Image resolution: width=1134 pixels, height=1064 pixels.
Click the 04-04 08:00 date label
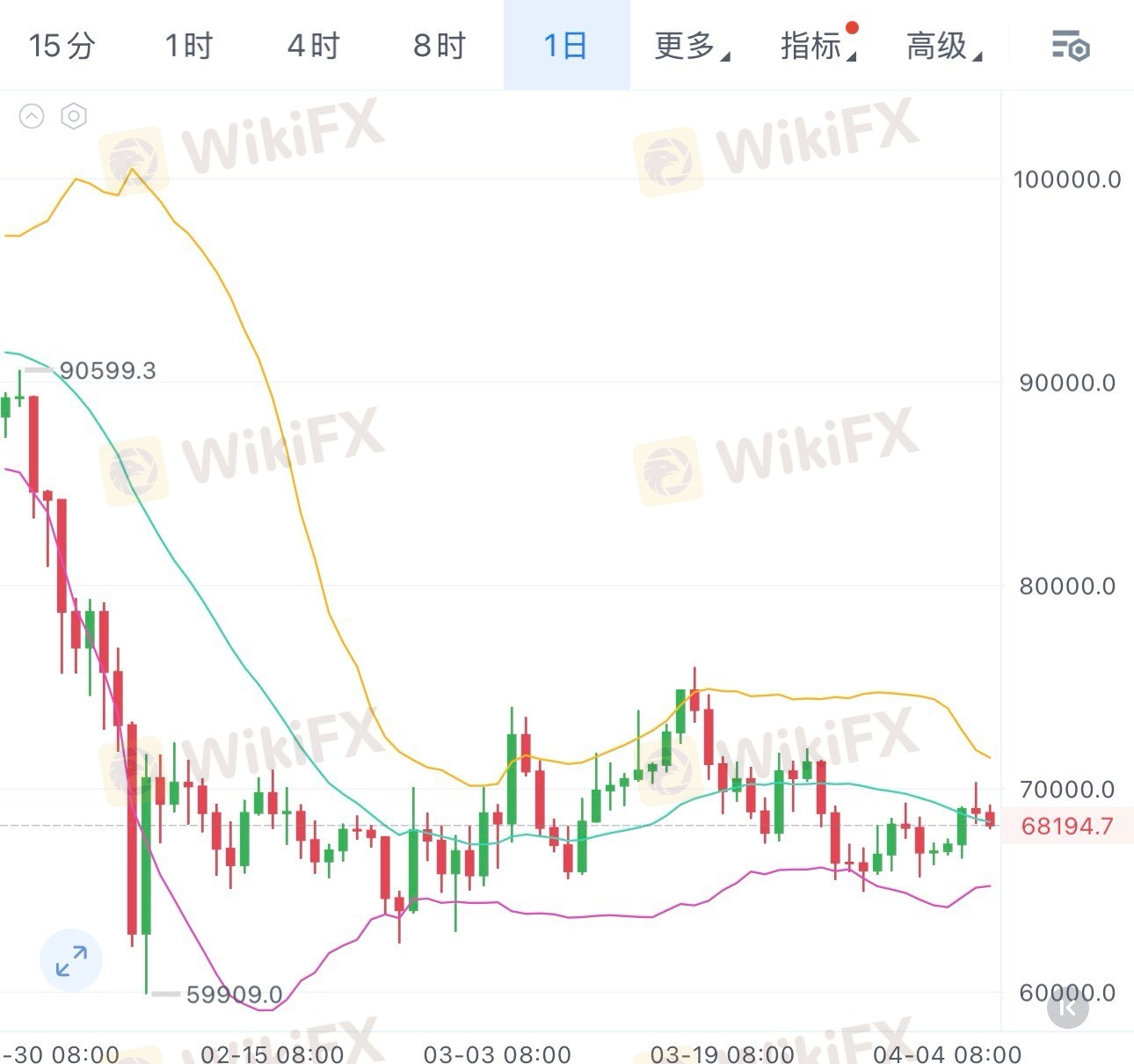pos(948,1053)
